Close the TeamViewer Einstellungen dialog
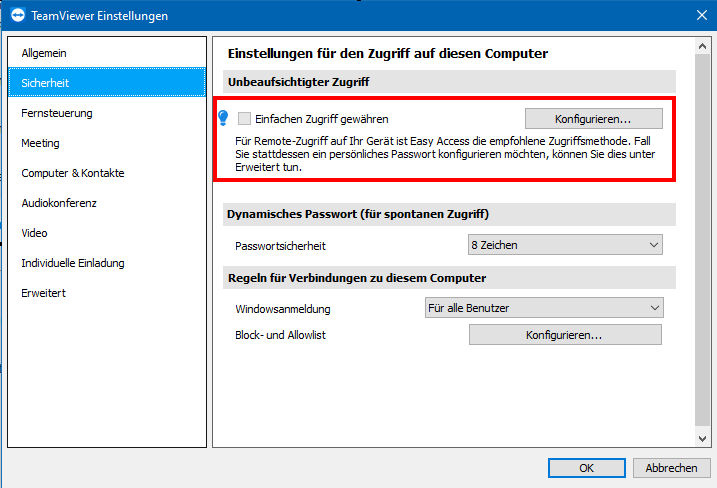717x488 pixels. 702,15
